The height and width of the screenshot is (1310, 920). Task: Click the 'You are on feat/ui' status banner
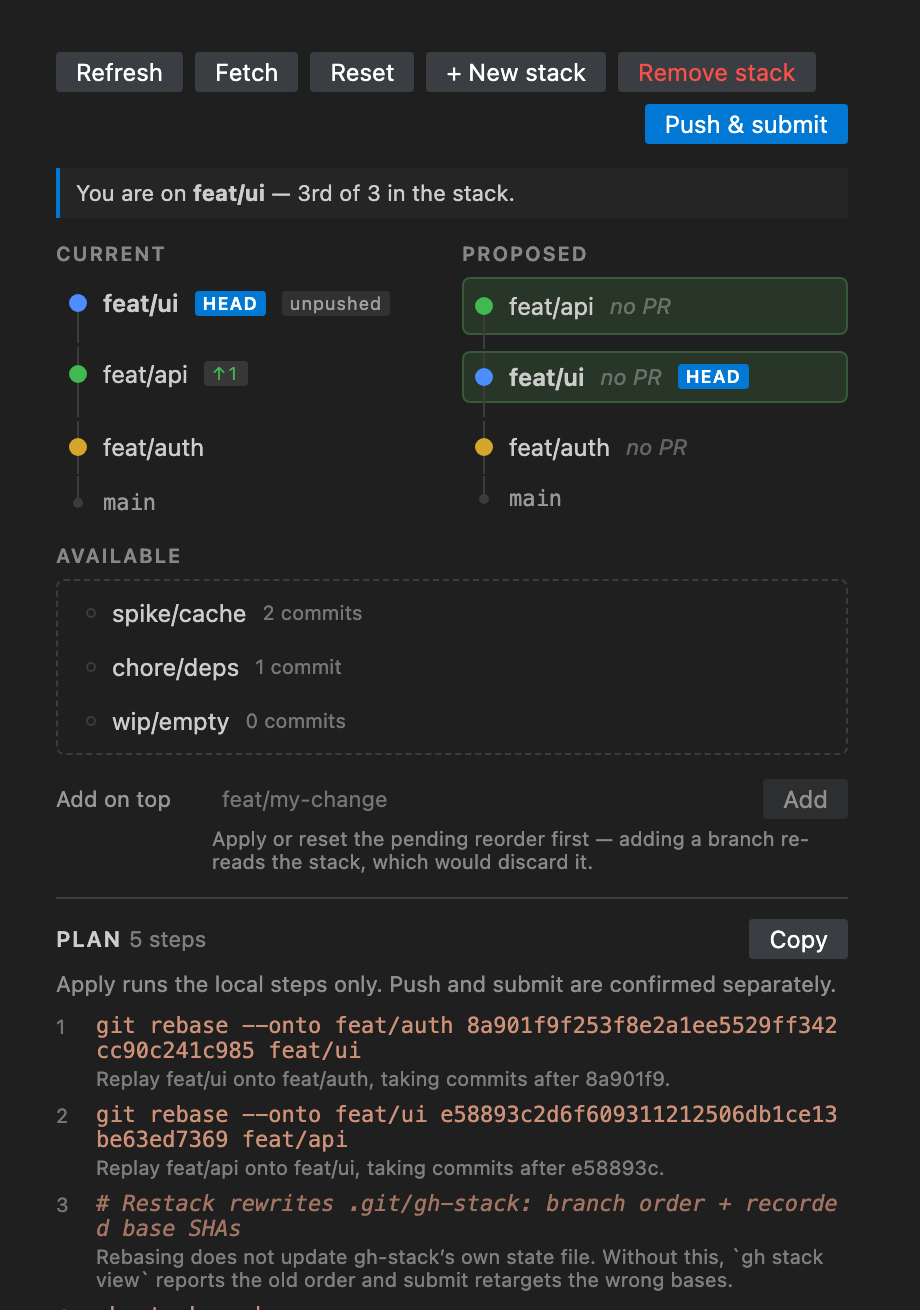point(452,193)
